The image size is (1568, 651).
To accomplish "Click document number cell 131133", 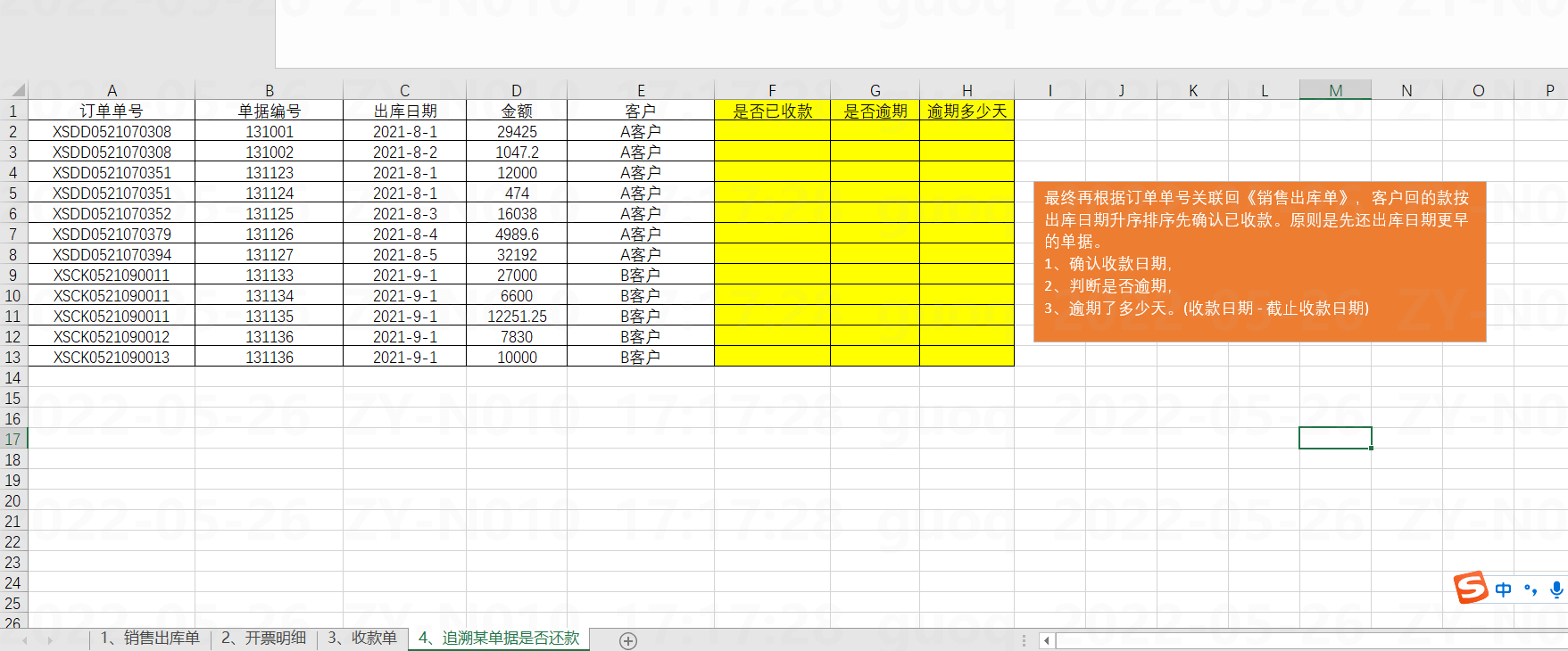I will [x=269, y=275].
